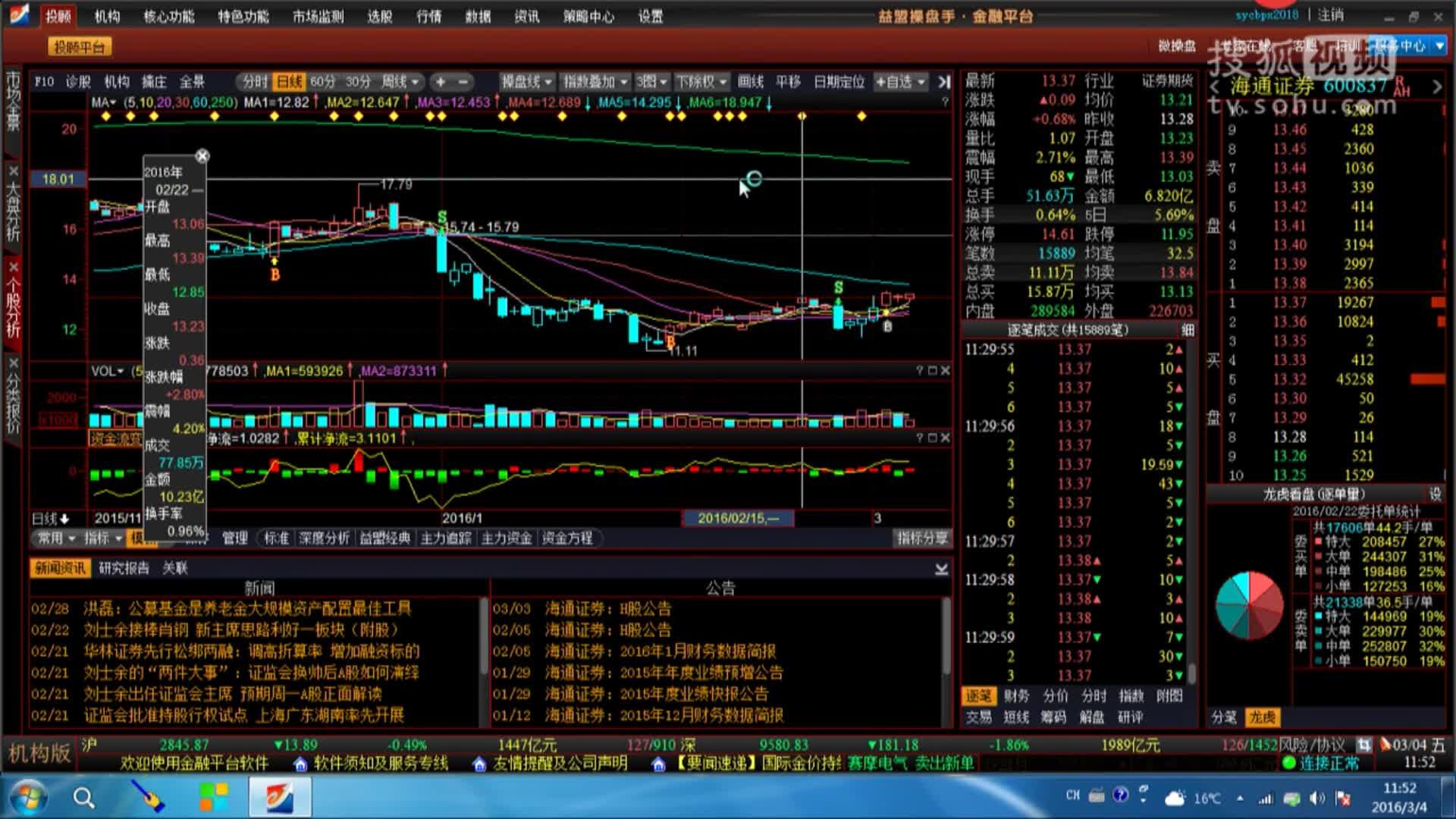
Task: Select 主力追踪 indicator template
Action: (445, 538)
